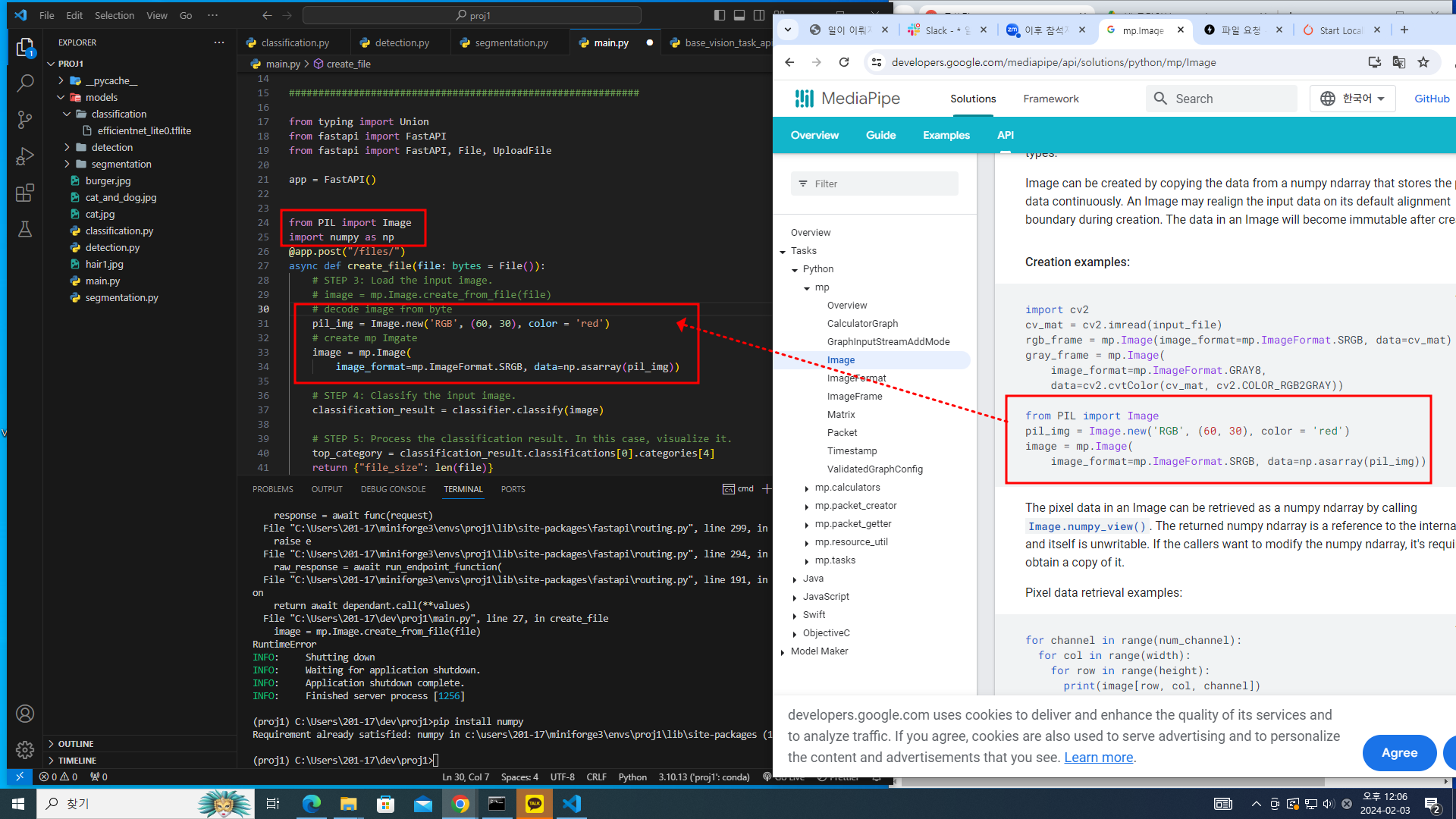Switch to the detection.py editor tab

click(401, 42)
